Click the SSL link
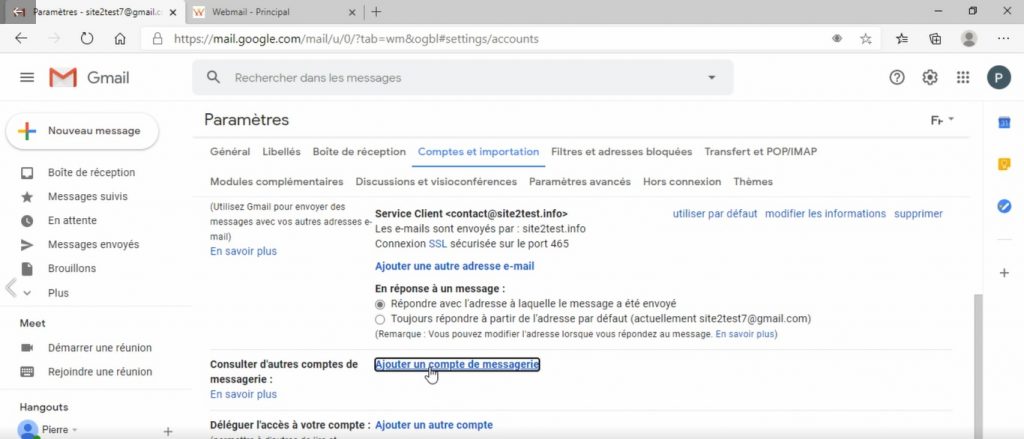 coord(438,244)
